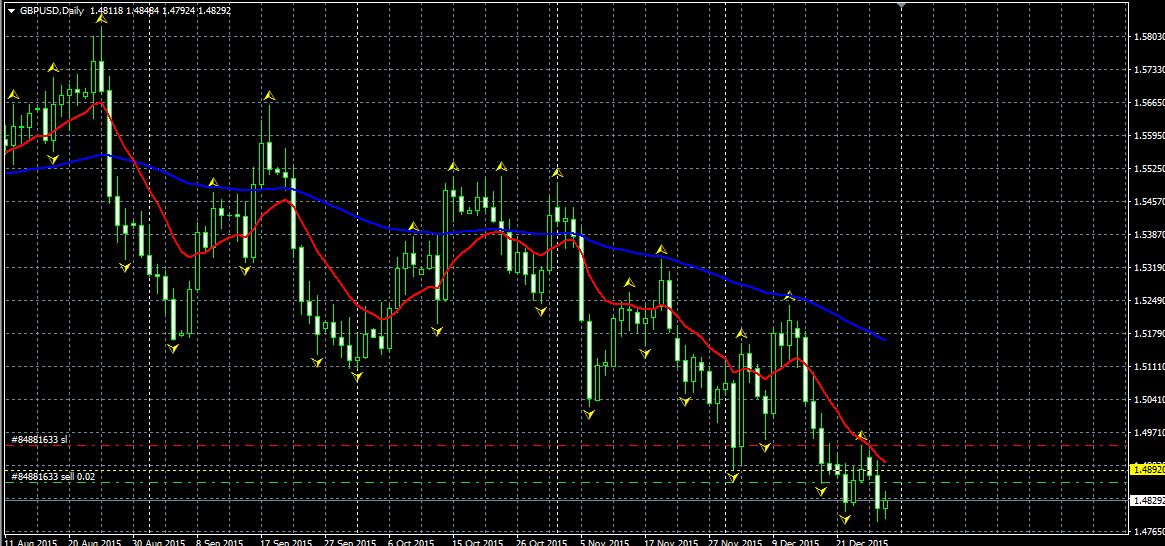Select the #84881633 sl stop loss label
1165x546 pixels.
coord(39,440)
